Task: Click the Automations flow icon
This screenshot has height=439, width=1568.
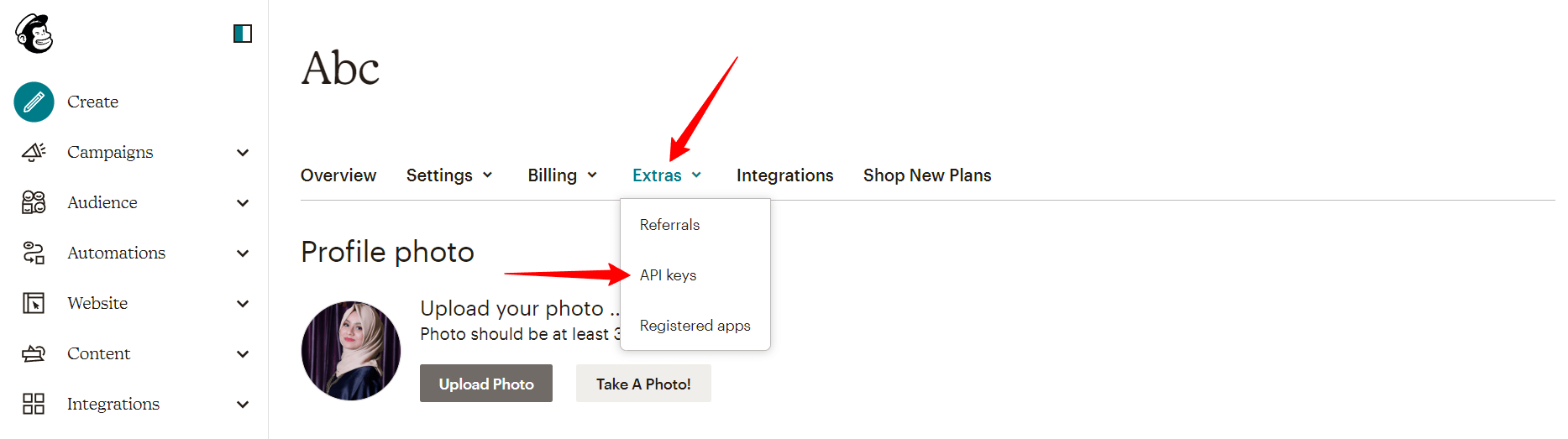Action: click(34, 253)
